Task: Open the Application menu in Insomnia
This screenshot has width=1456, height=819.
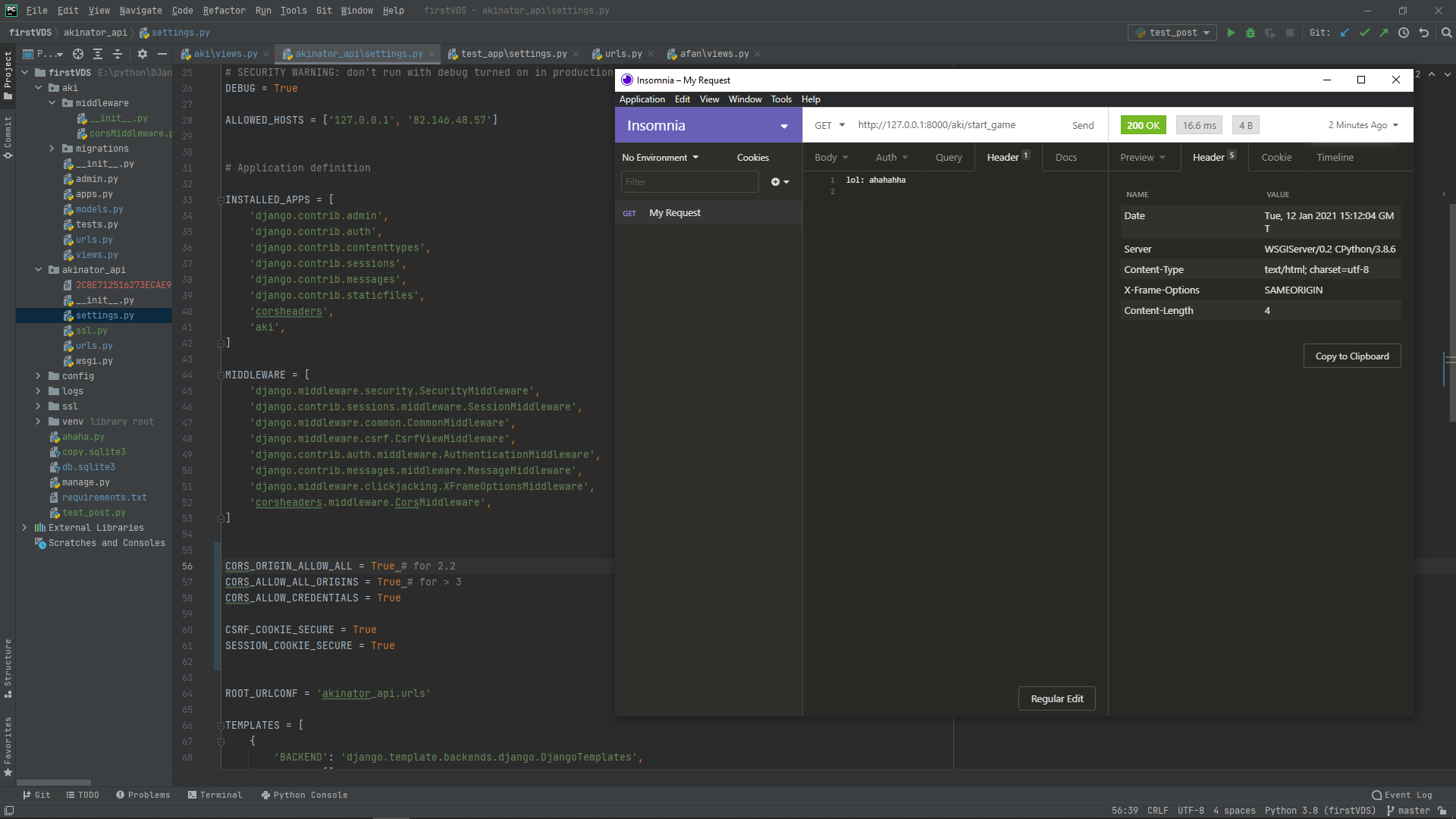Action: (642, 99)
